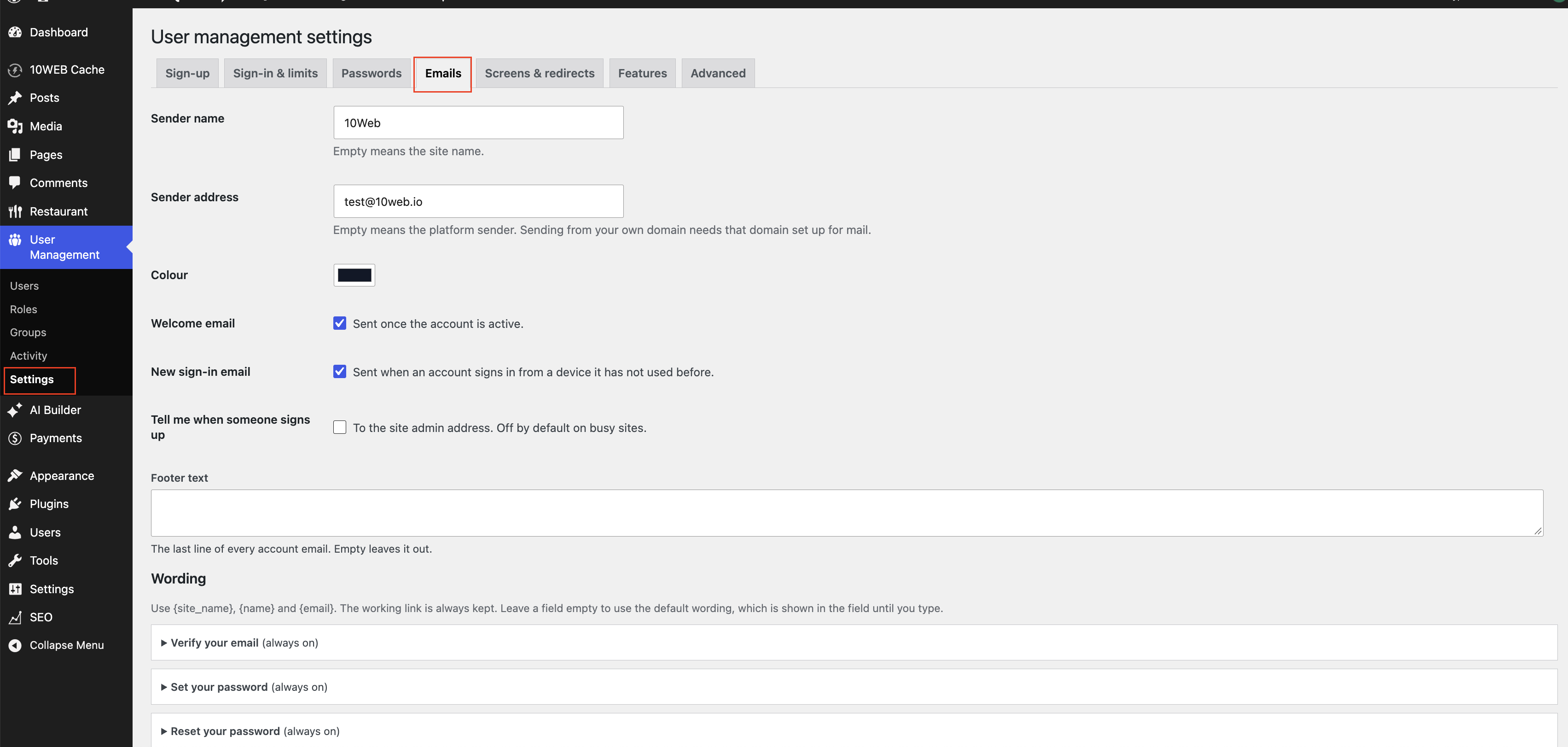Click the Pages document icon

click(x=15, y=155)
